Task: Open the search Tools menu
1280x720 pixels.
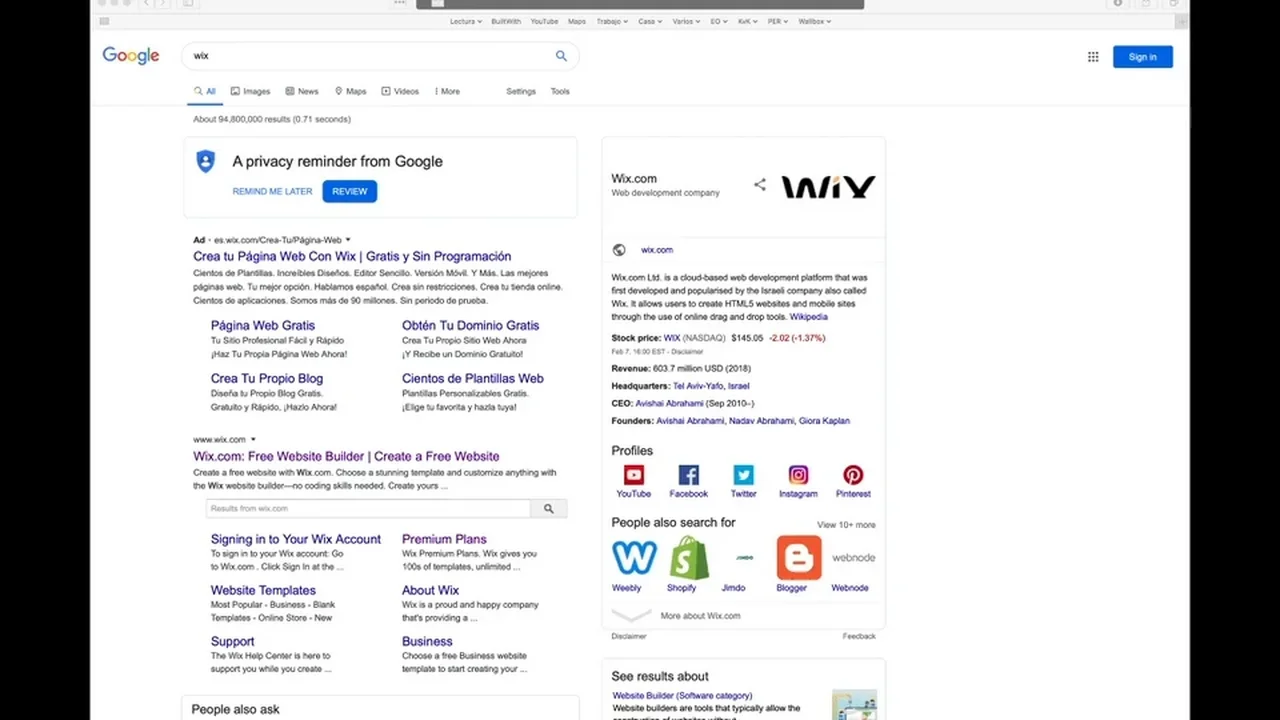Action: click(x=560, y=91)
